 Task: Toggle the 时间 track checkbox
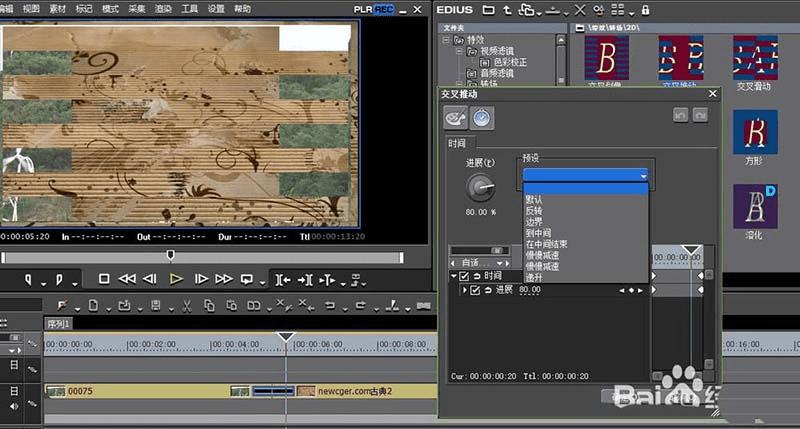tap(463, 275)
